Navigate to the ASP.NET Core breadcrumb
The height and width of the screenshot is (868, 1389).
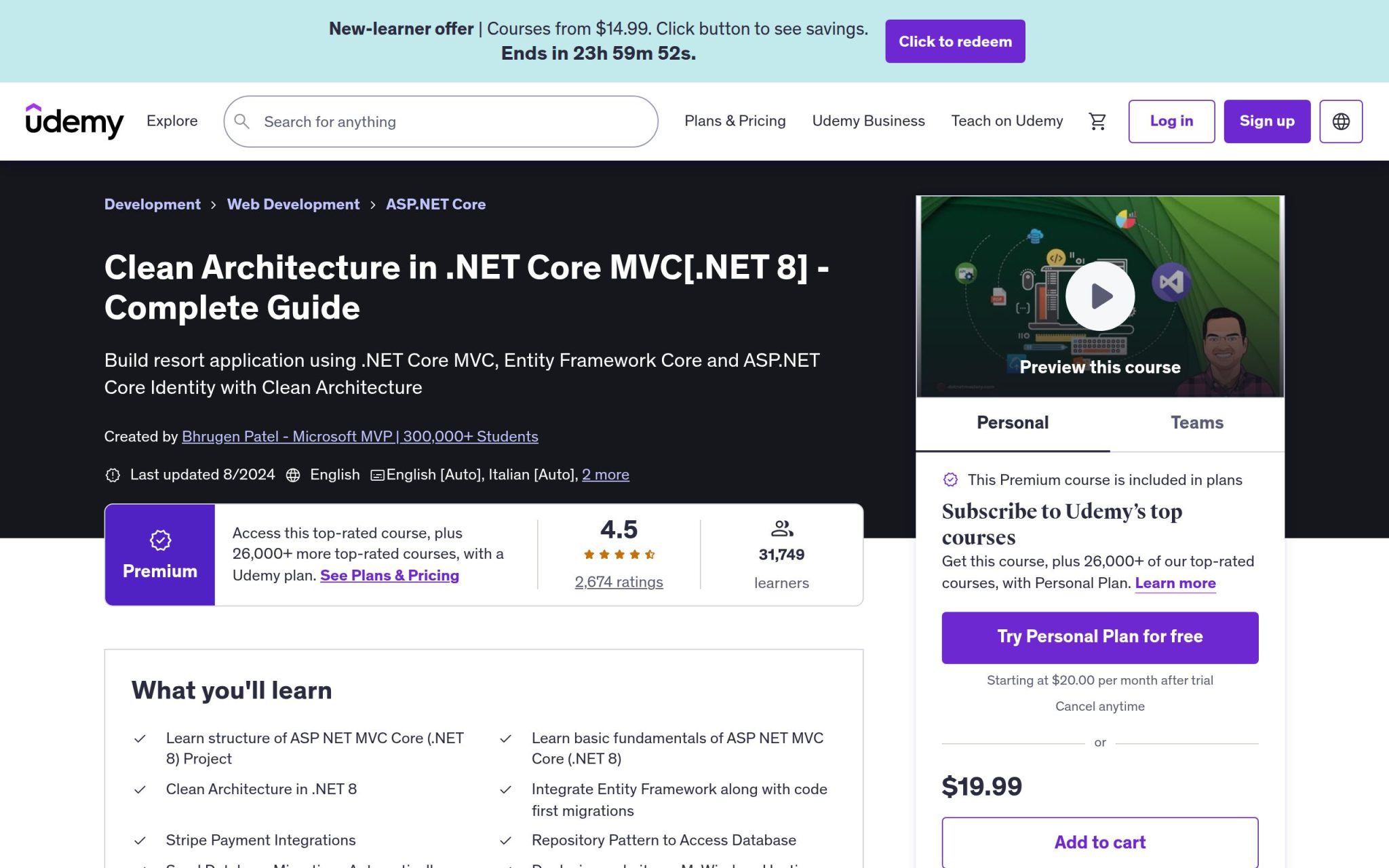pyautogui.click(x=435, y=204)
